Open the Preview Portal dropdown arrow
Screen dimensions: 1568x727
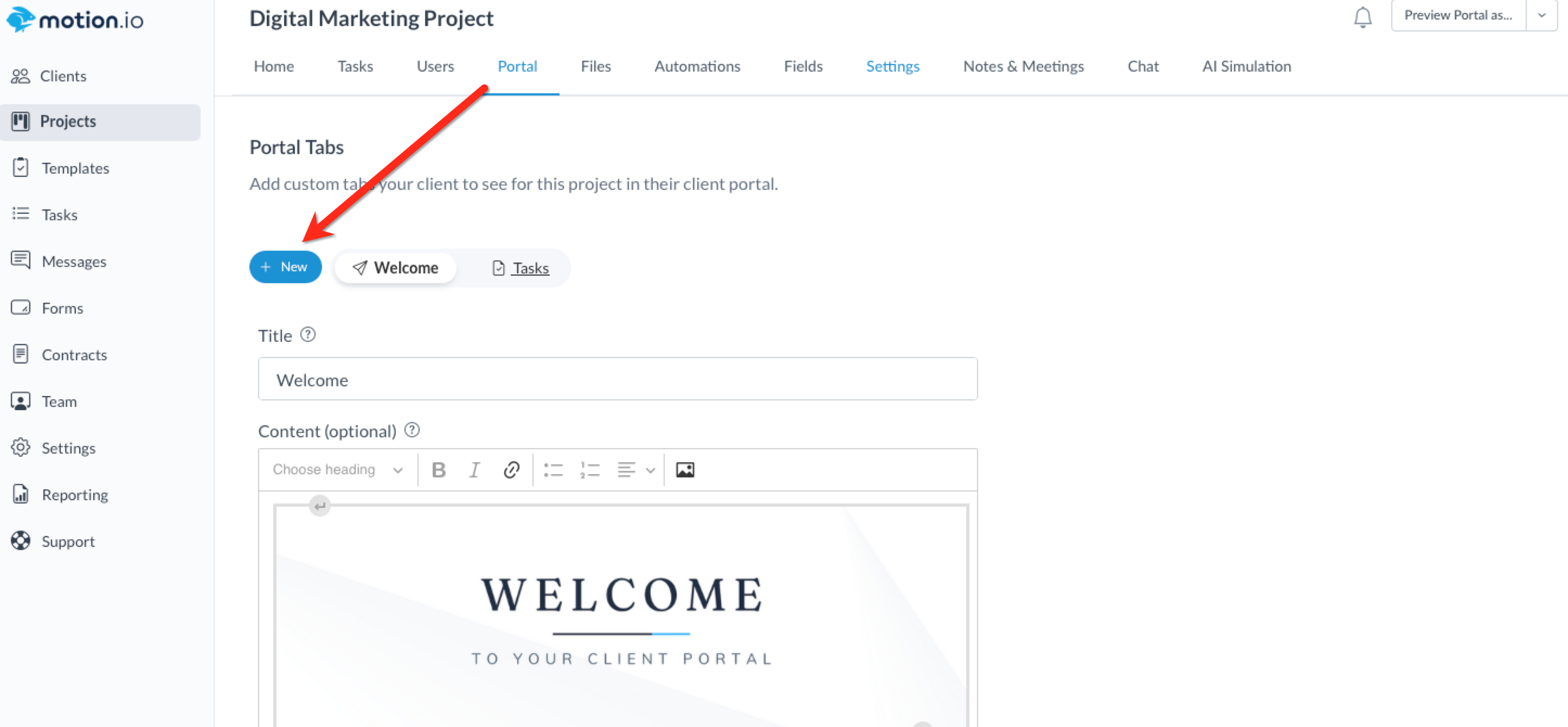click(1541, 15)
